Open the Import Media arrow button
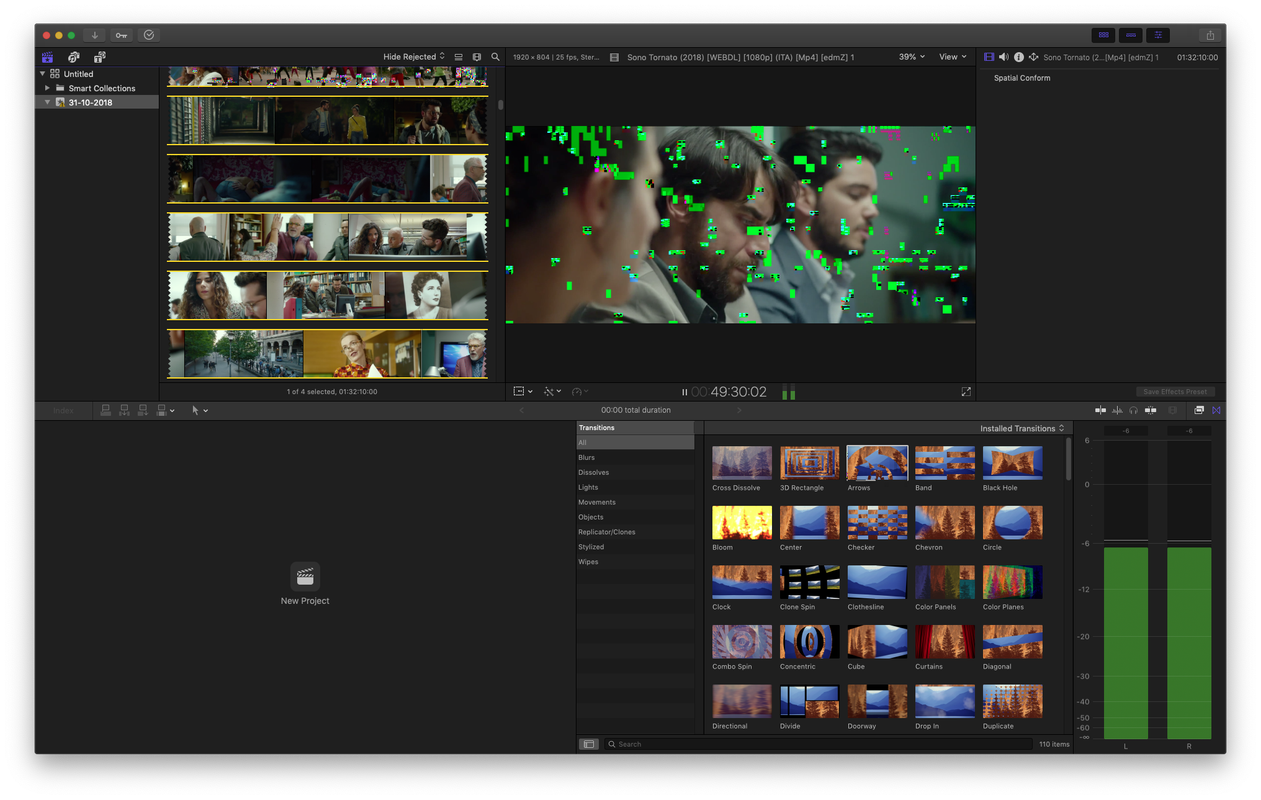Viewport: 1261px width, 800px height. (x=95, y=35)
